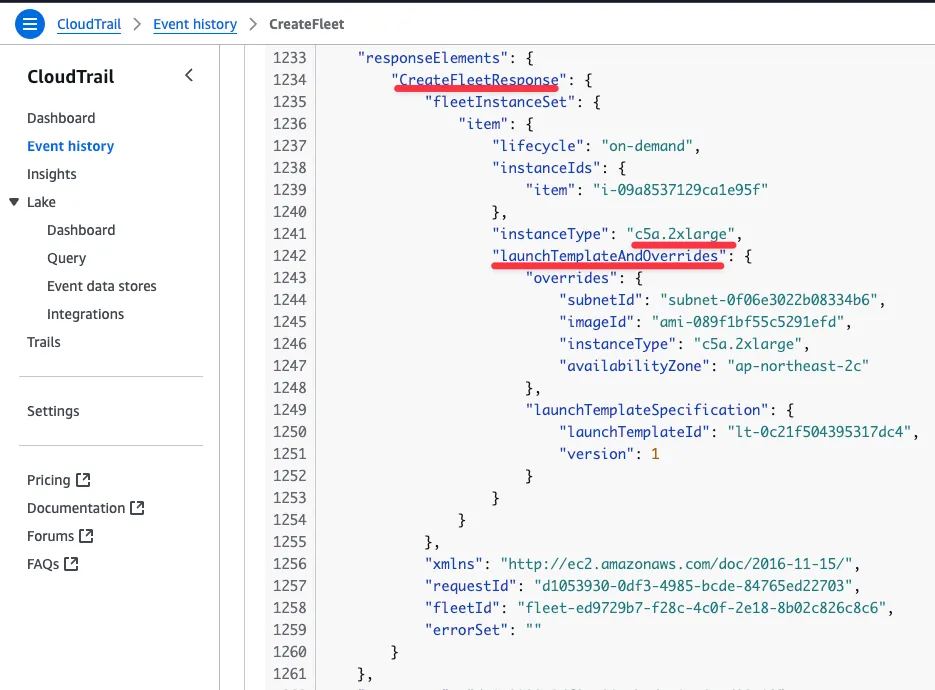Click template ID "lt-0c21f504395317dc4"

tap(819, 432)
